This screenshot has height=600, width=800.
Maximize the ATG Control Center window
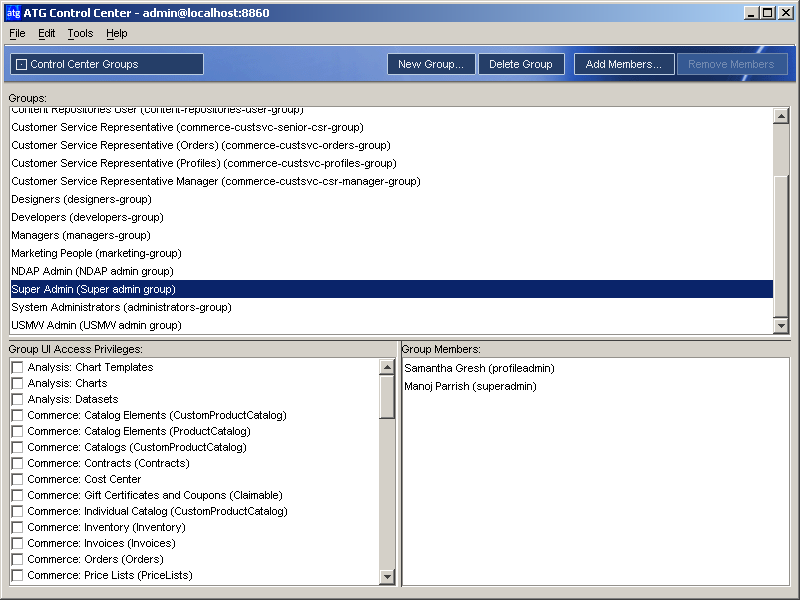pos(767,13)
